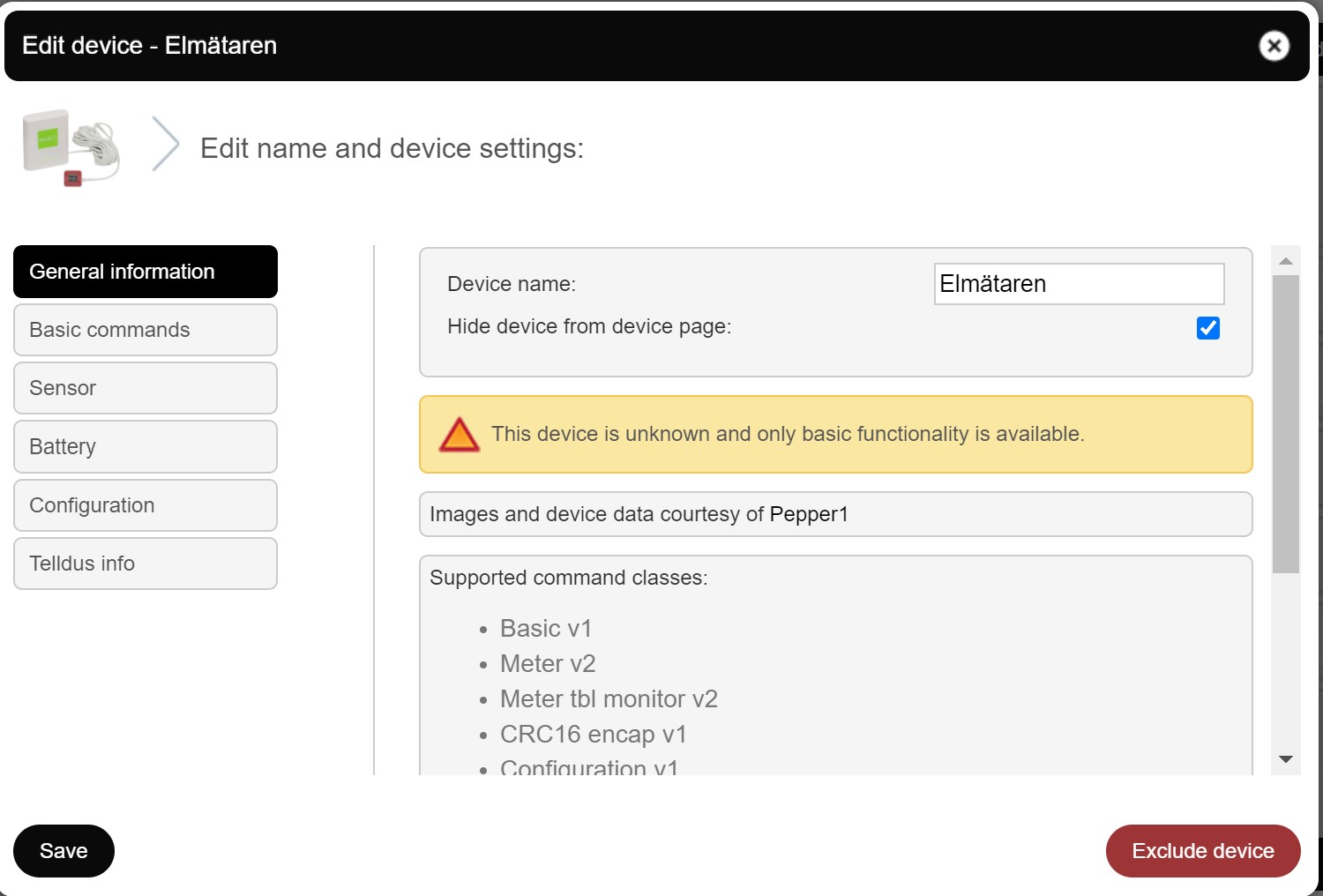This screenshot has height=896, width=1323.
Task: Open the Sensor section
Action: (x=146, y=388)
